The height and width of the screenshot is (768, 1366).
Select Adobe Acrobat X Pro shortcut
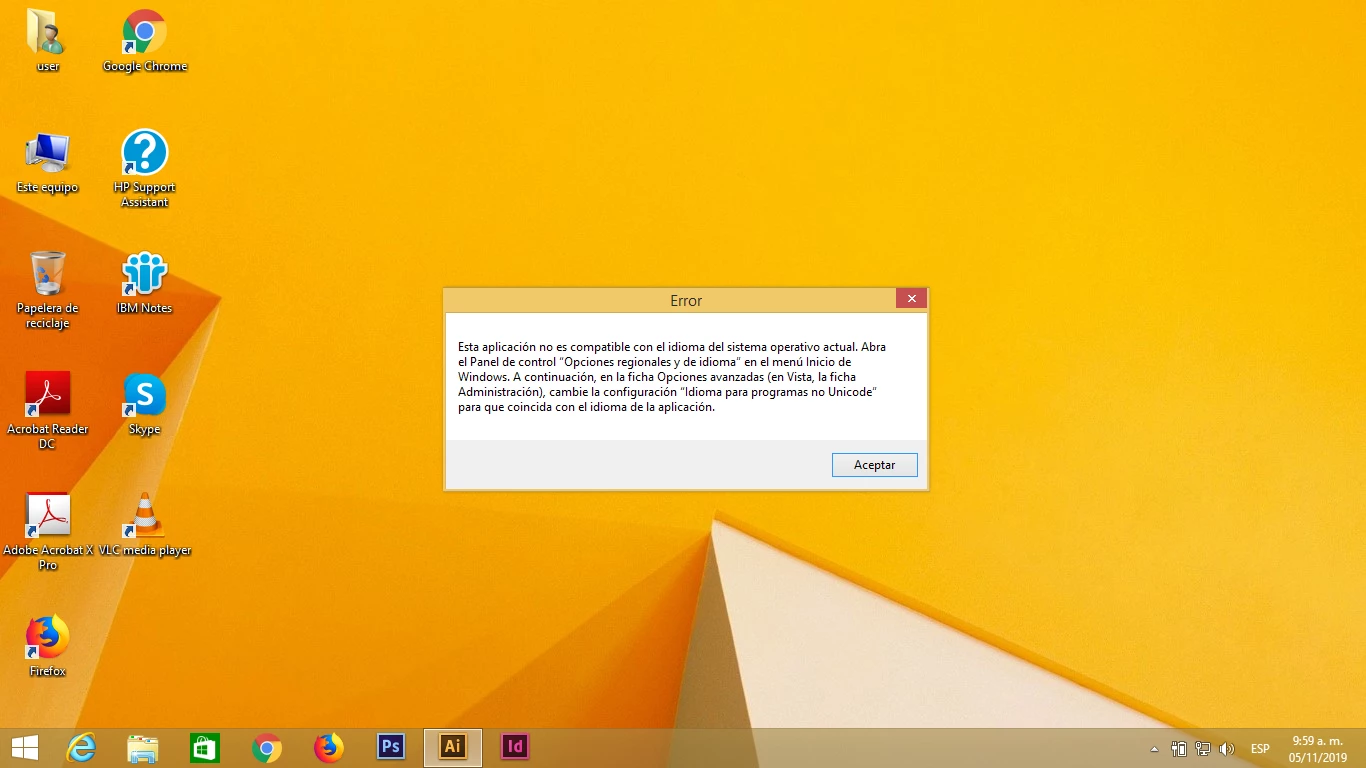47,531
